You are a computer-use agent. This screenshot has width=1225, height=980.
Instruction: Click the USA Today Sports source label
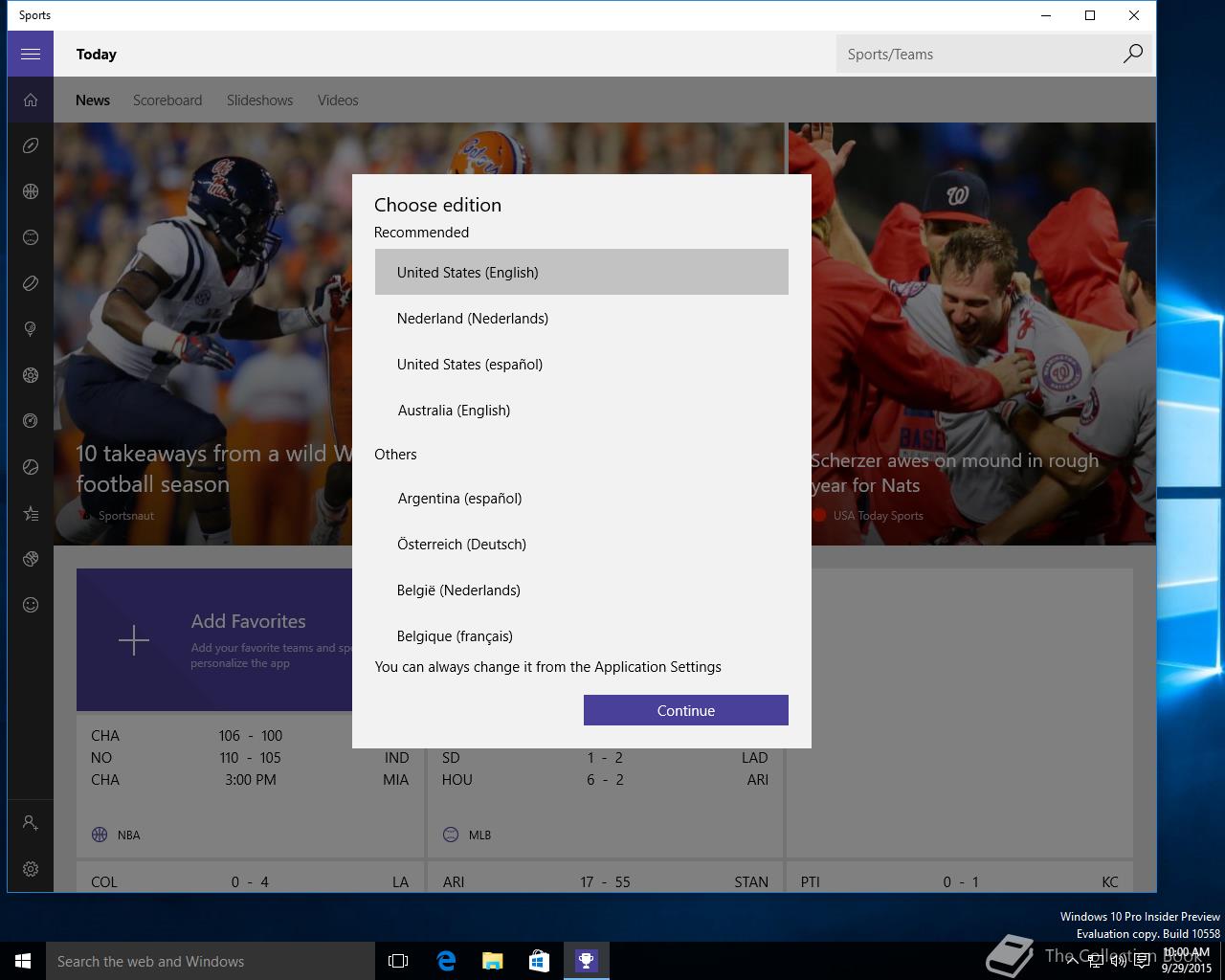pos(878,516)
